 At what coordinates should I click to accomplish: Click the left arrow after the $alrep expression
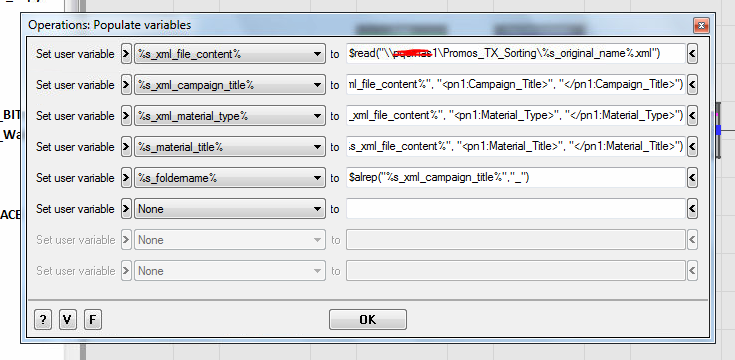pyautogui.click(x=692, y=178)
